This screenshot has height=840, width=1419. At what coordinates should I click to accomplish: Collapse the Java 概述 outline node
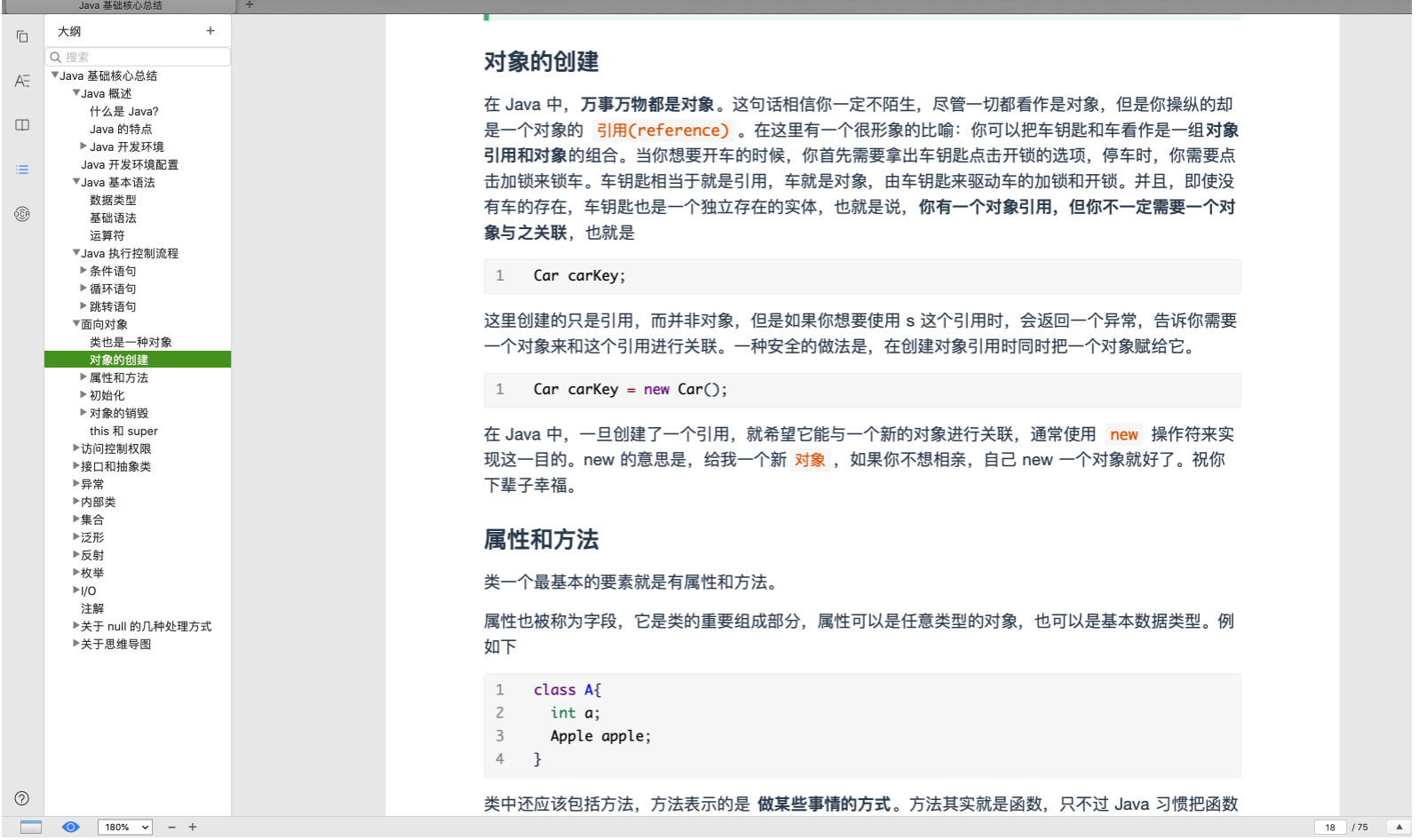[76, 93]
